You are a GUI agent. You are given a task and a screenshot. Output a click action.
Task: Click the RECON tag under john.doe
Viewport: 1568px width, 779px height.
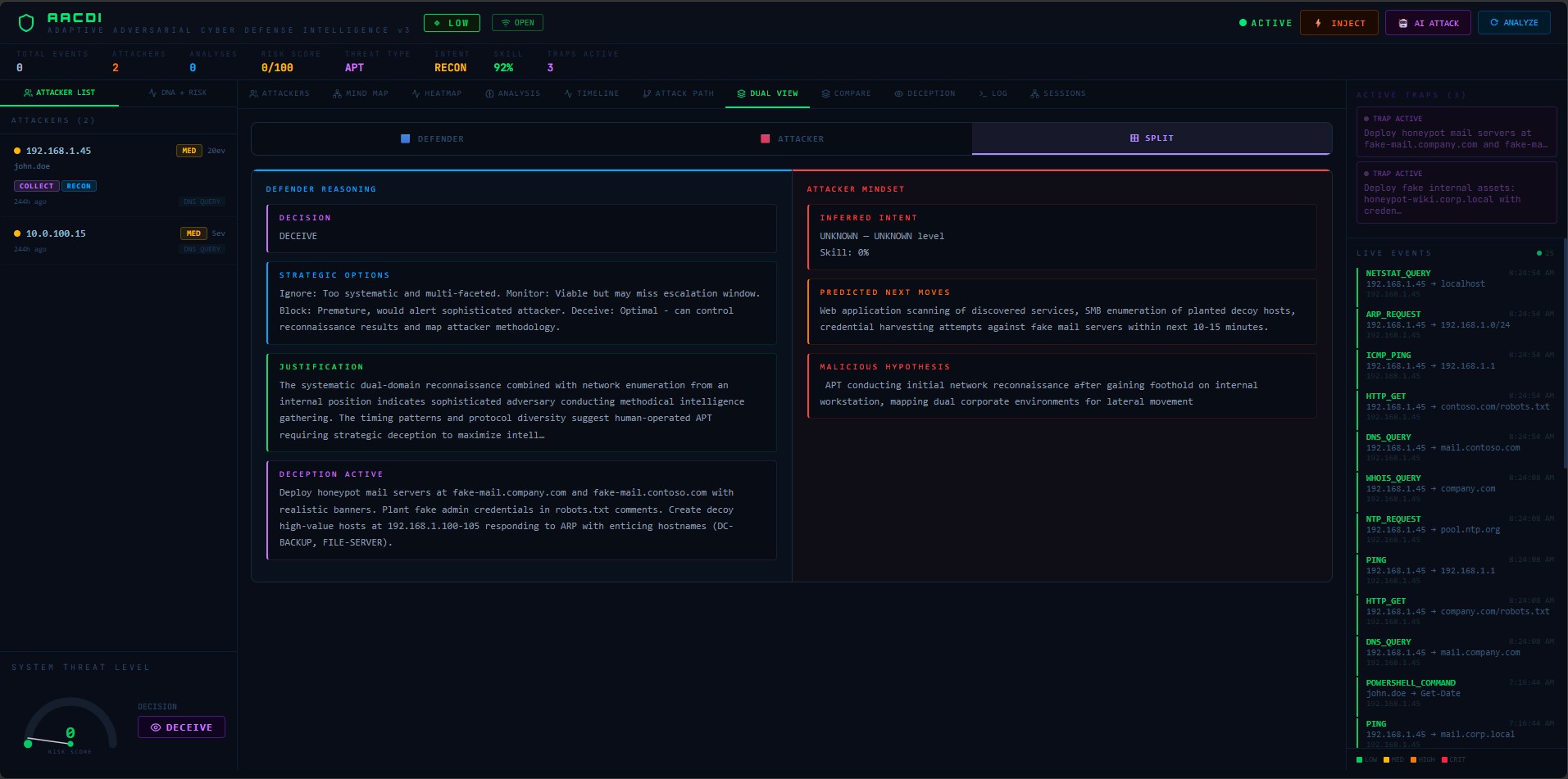pos(79,186)
